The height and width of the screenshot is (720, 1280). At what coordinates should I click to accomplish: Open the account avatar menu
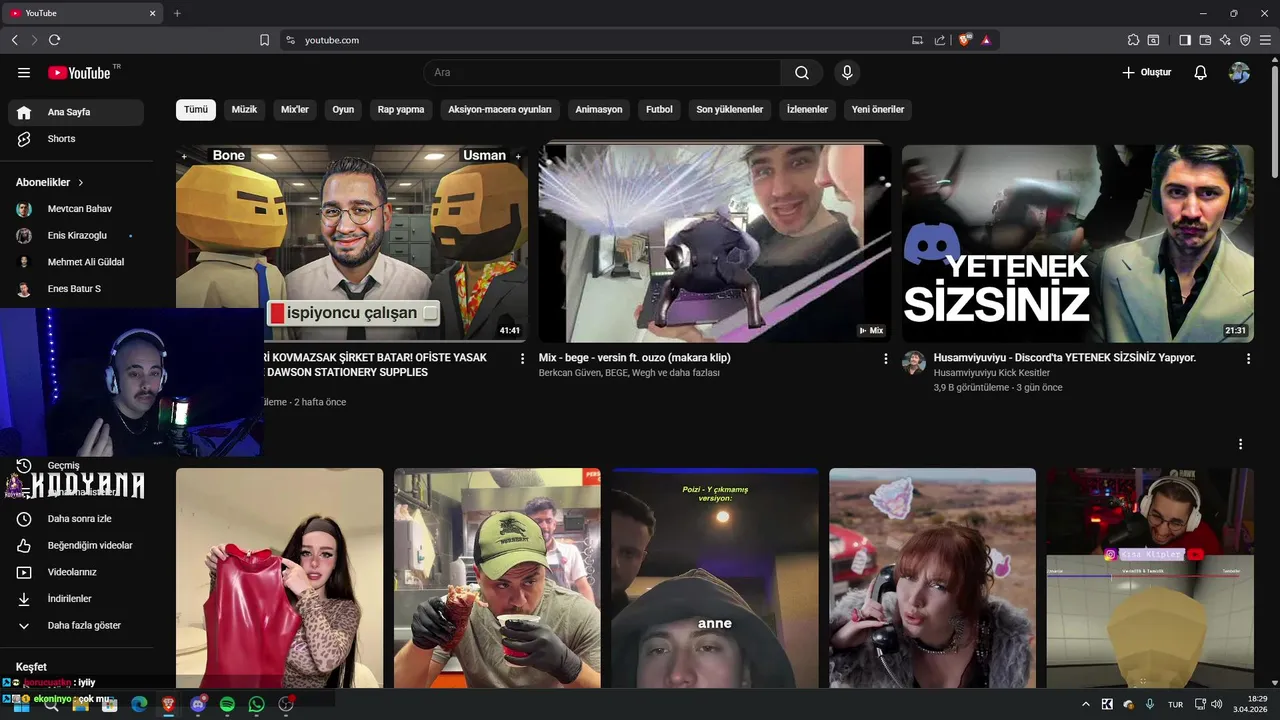(1239, 73)
